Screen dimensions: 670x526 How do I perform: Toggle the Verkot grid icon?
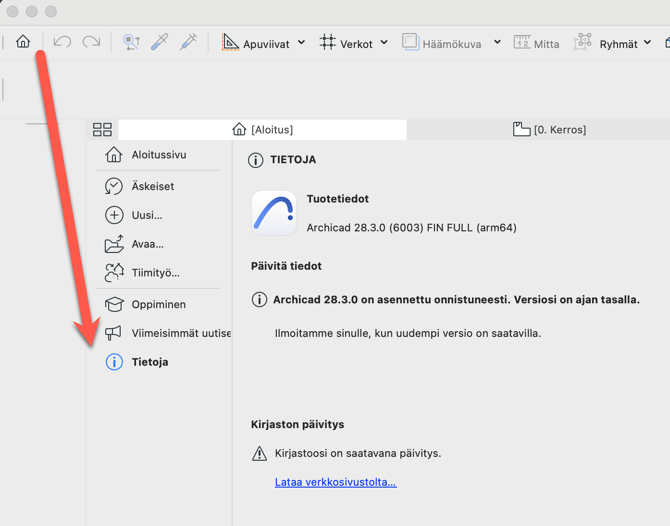tap(327, 42)
